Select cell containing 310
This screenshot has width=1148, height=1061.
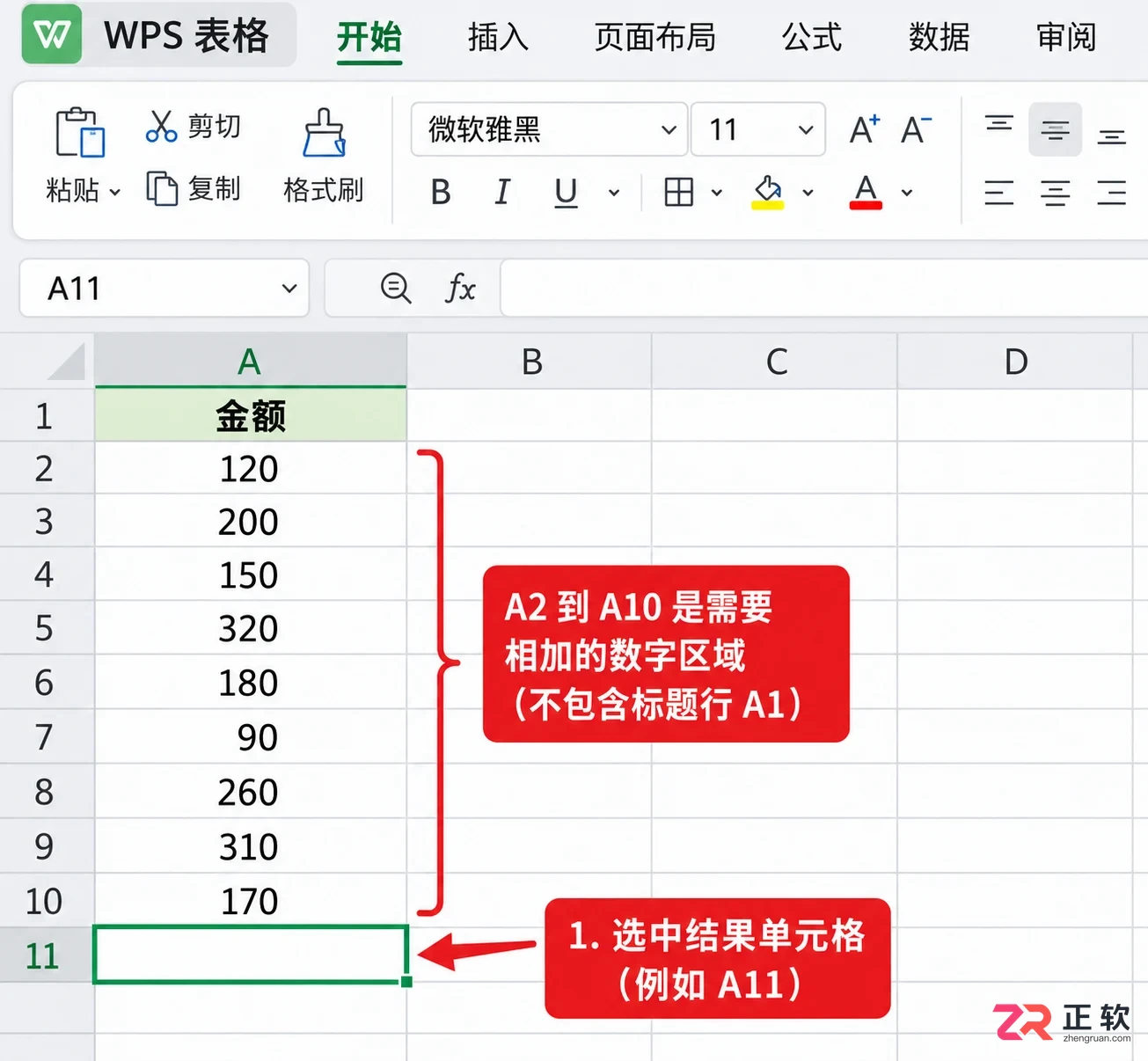pyautogui.click(x=251, y=846)
